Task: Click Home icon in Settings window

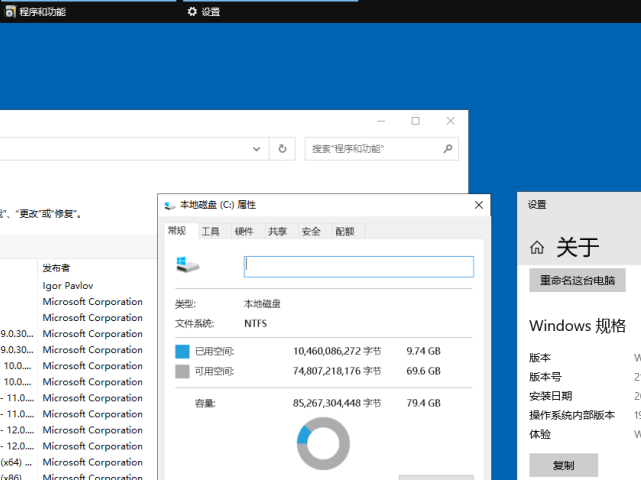Action: (x=537, y=247)
